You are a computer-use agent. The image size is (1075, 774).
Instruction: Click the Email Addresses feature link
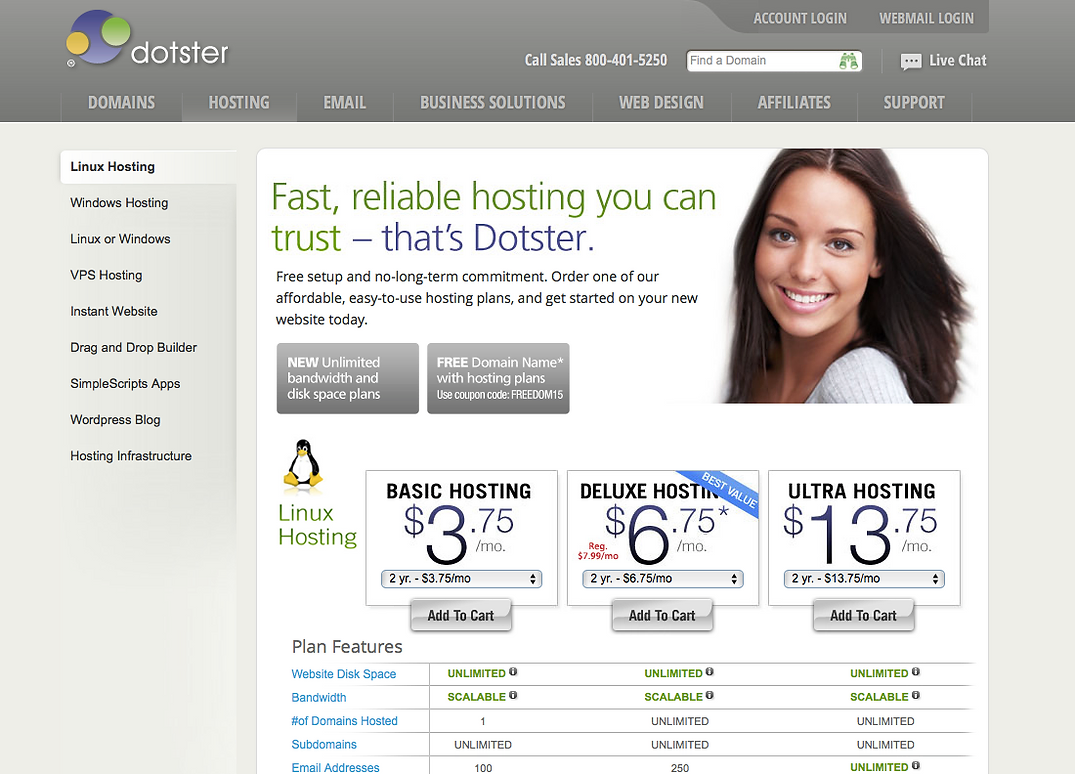tap(335, 768)
